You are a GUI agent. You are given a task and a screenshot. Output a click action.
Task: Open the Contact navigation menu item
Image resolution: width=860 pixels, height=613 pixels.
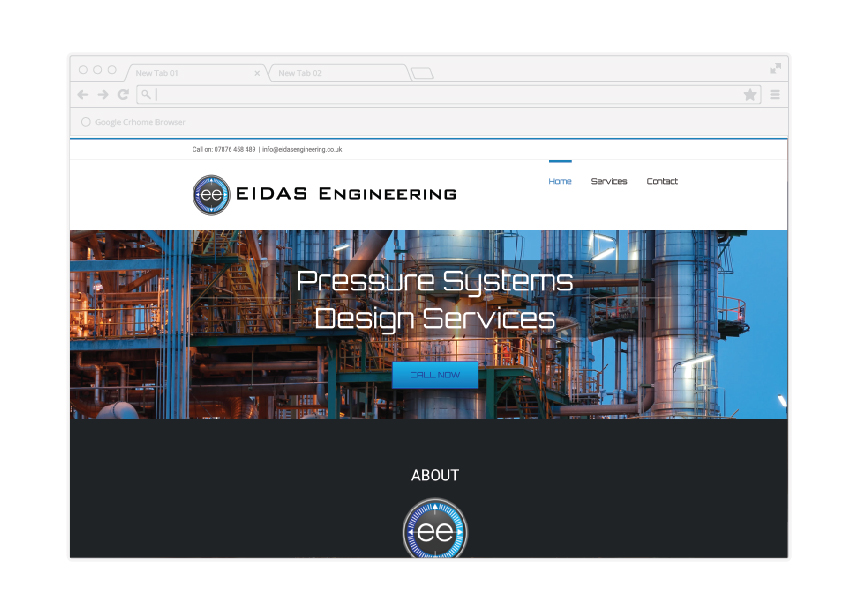(662, 181)
